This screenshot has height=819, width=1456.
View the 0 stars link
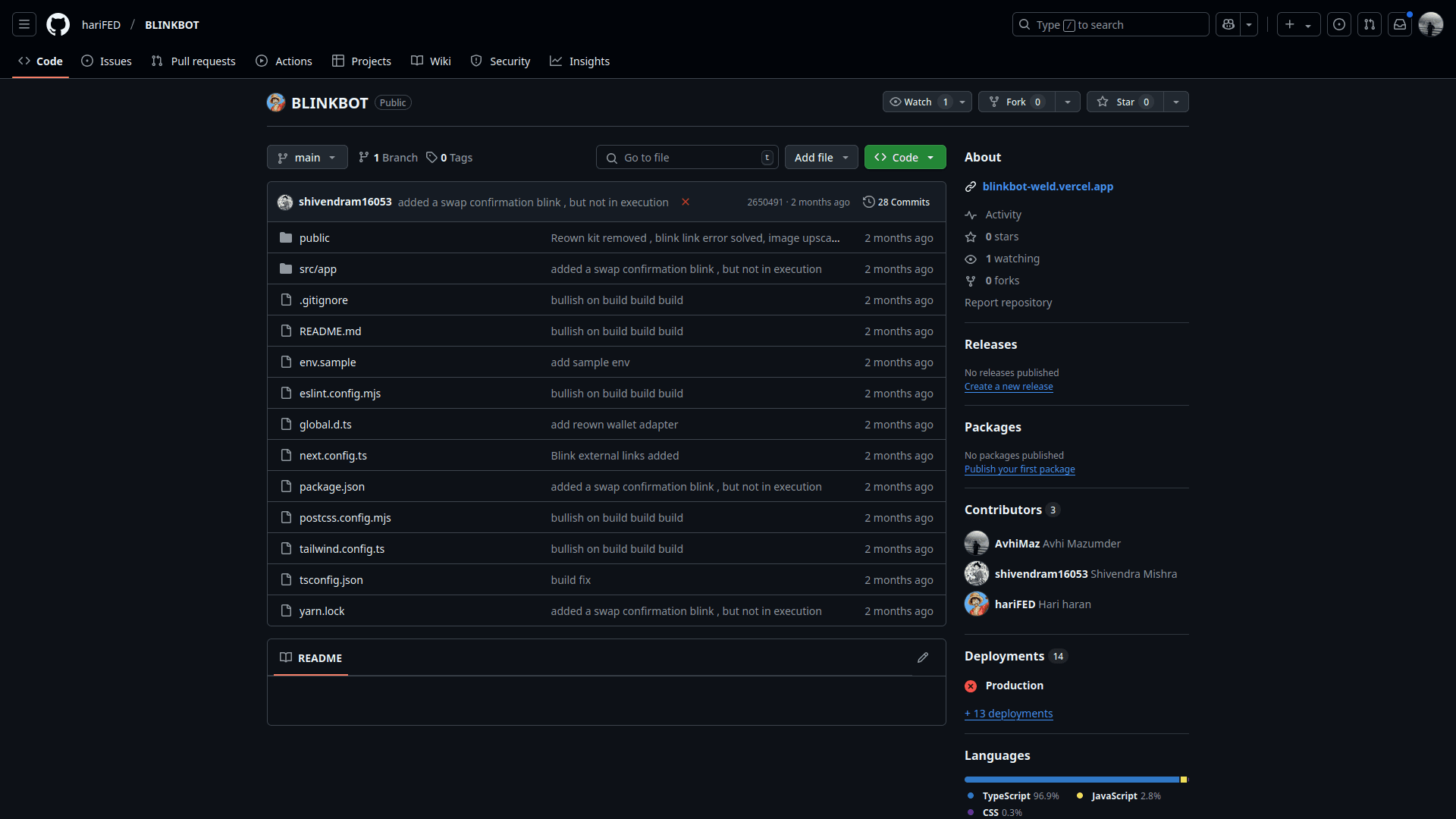click(992, 237)
